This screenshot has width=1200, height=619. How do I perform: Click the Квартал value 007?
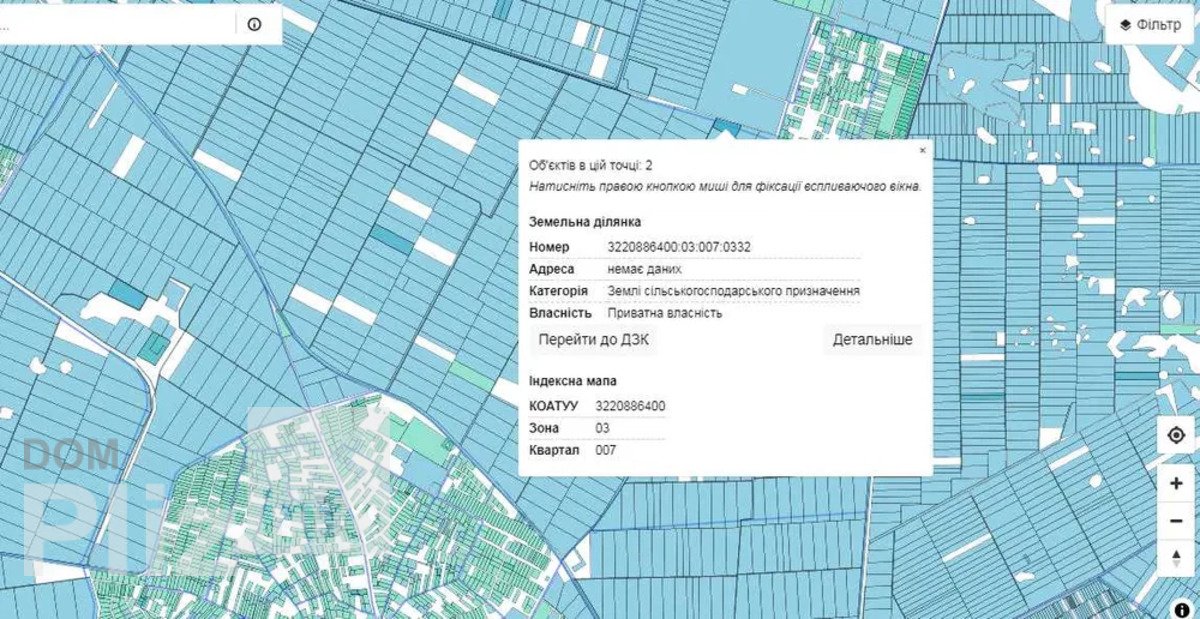tap(606, 450)
